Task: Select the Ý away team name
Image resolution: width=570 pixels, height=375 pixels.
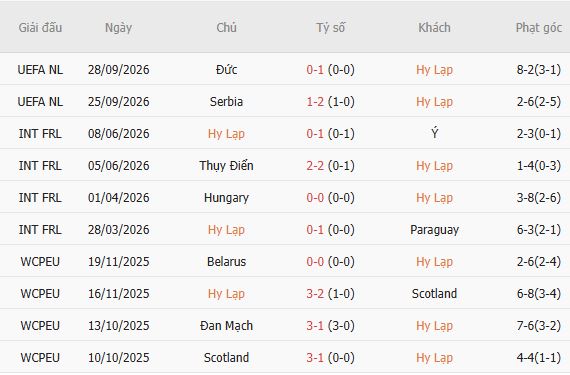Action: [434, 133]
